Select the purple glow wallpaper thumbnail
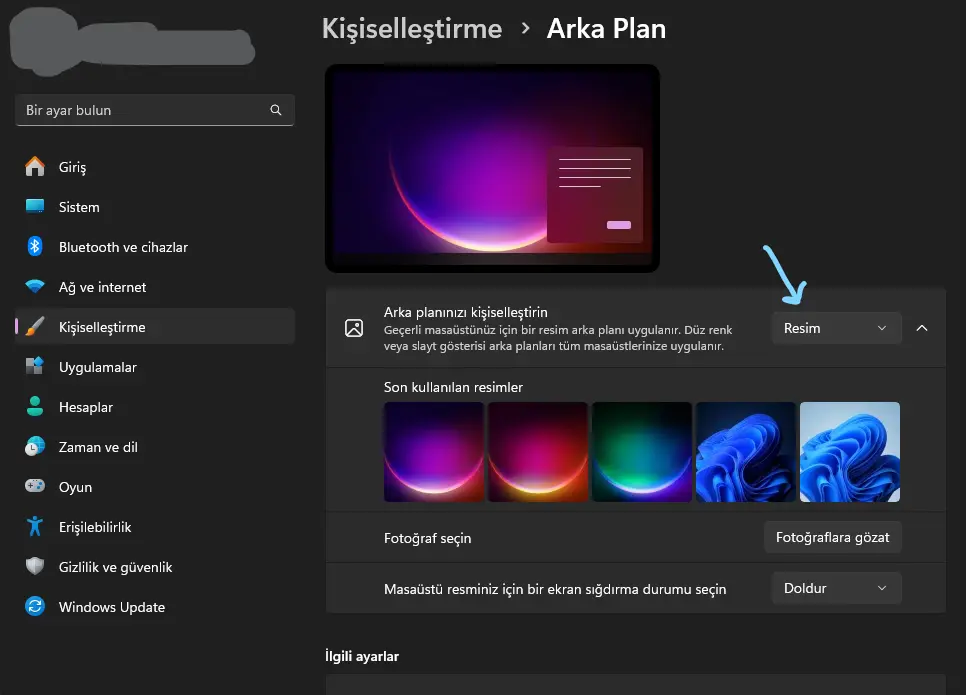The image size is (966, 695). (x=434, y=452)
